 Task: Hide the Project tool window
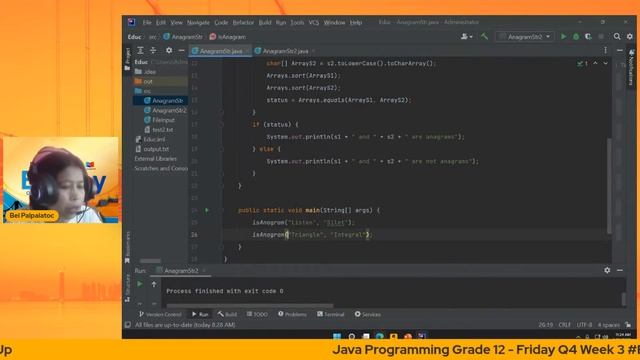(x=181, y=50)
